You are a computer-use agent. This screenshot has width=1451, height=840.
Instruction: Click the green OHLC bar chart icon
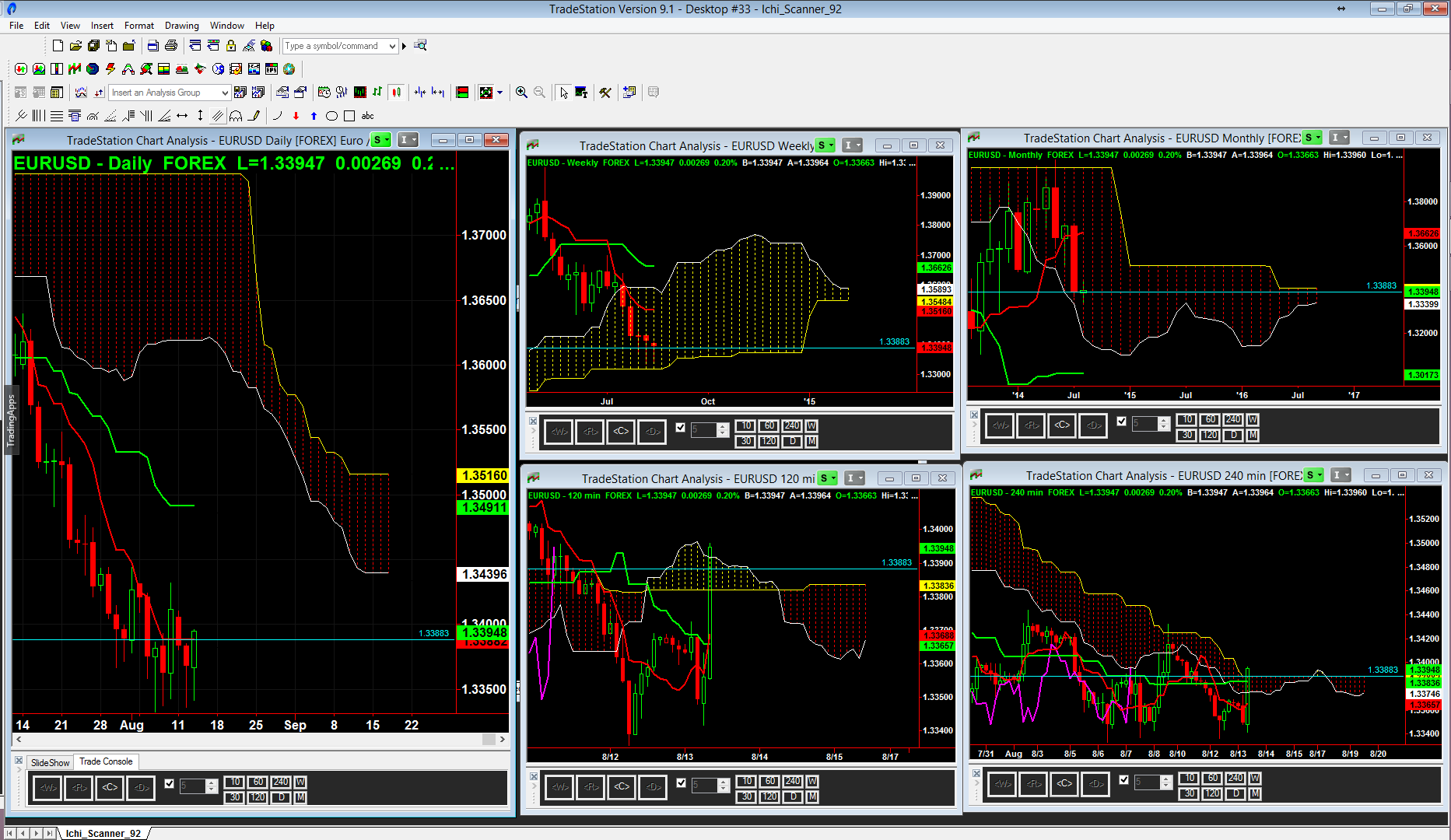377,93
